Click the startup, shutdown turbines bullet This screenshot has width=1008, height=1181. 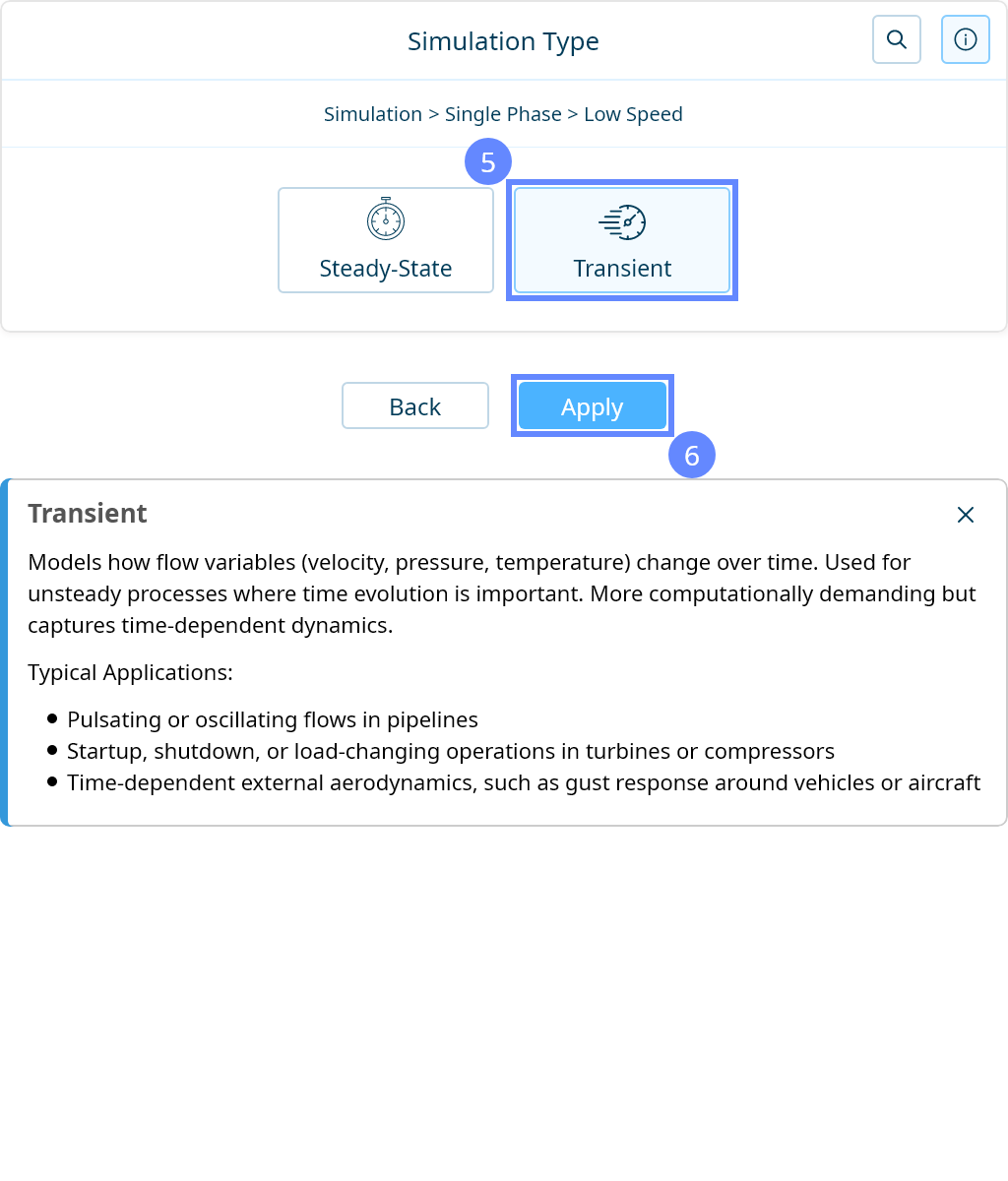(x=450, y=751)
